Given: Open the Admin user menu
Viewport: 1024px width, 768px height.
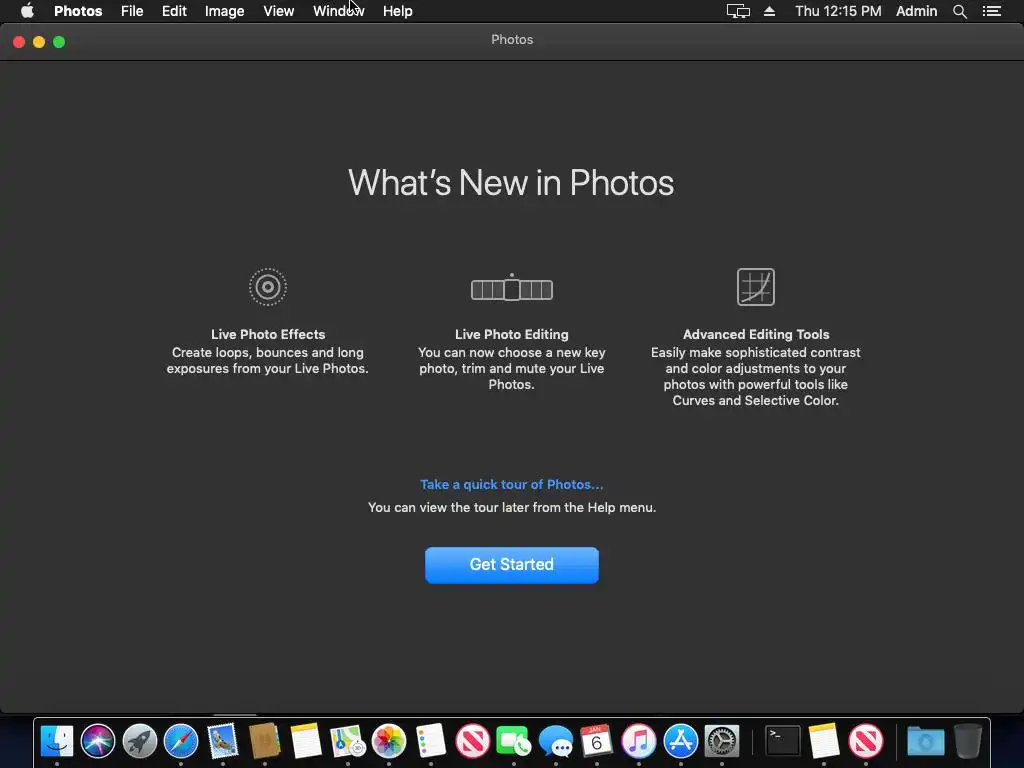Looking at the screenshot, I should (916, 11).
